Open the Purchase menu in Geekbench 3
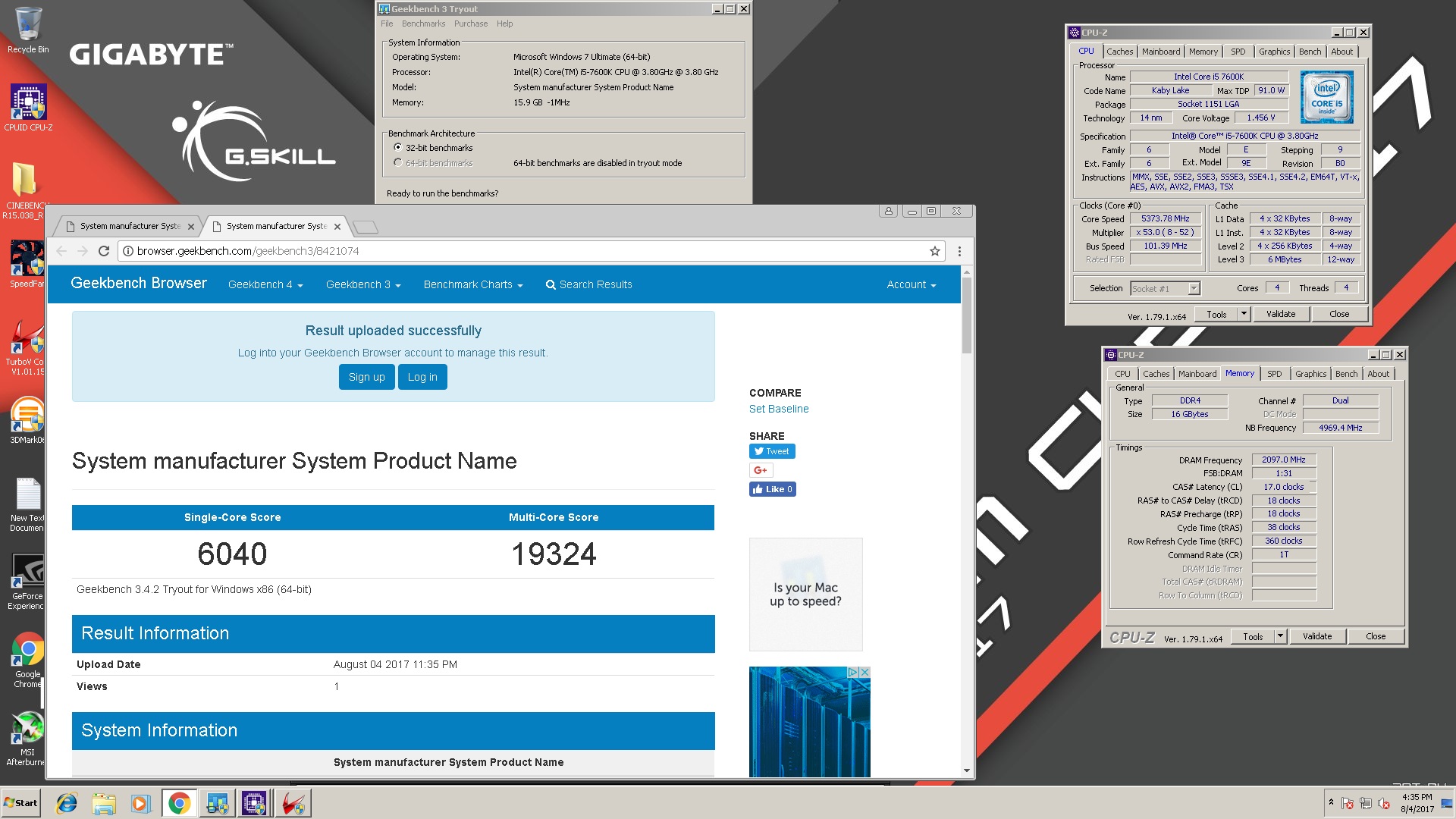 tap(471, 24)
